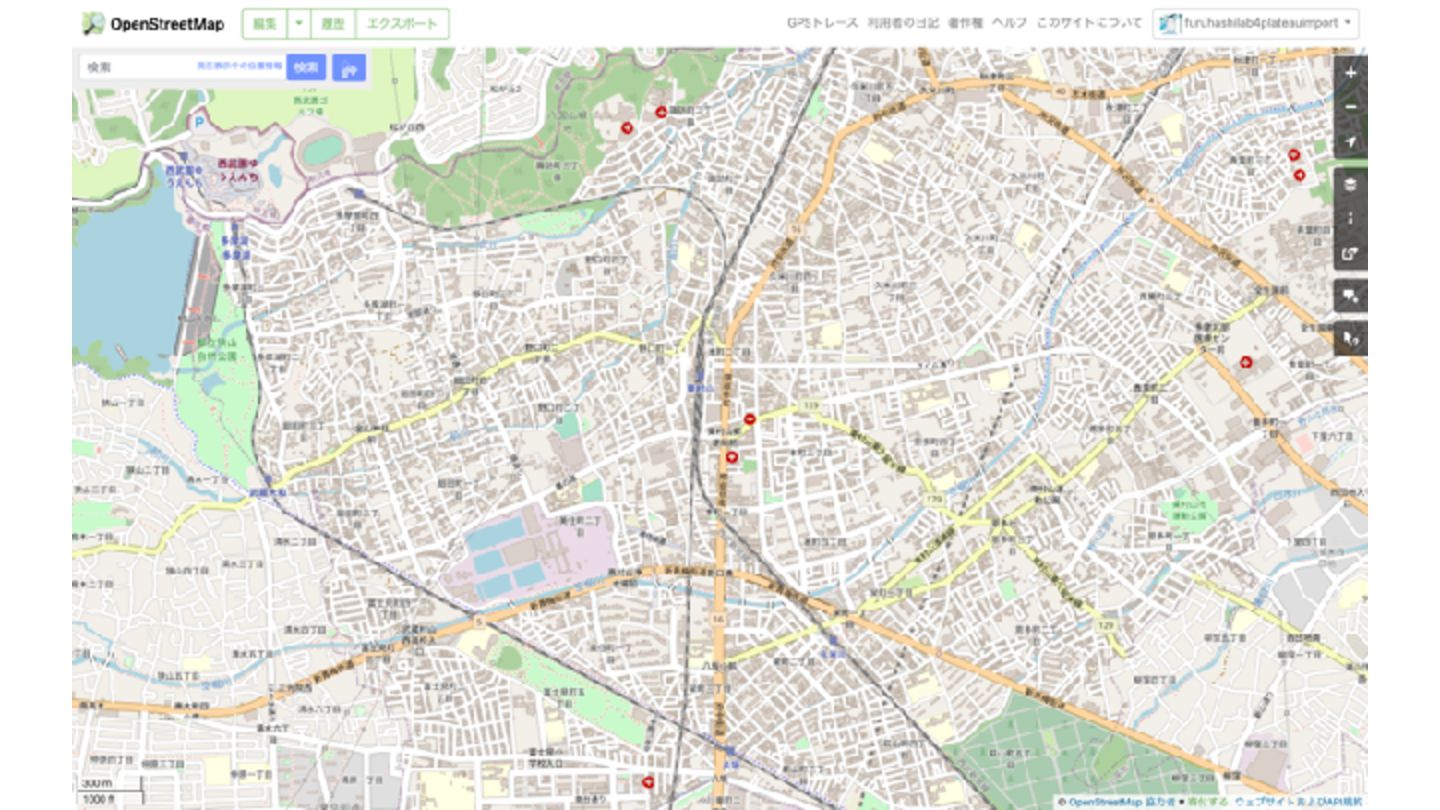This screenshot has height=810, width=1440.
Task: Zoom in with the plus icon
Action: coord(1351,73)
